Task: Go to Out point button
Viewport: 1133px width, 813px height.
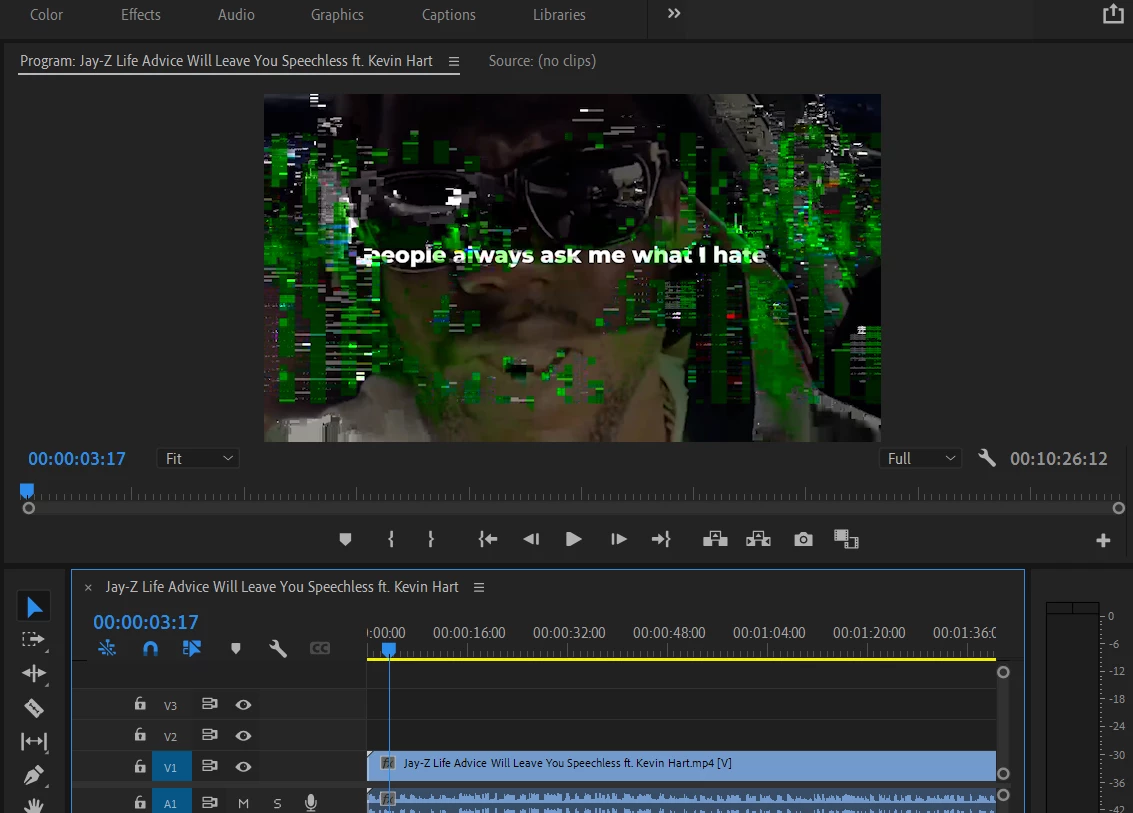Action: click(661, 539)
